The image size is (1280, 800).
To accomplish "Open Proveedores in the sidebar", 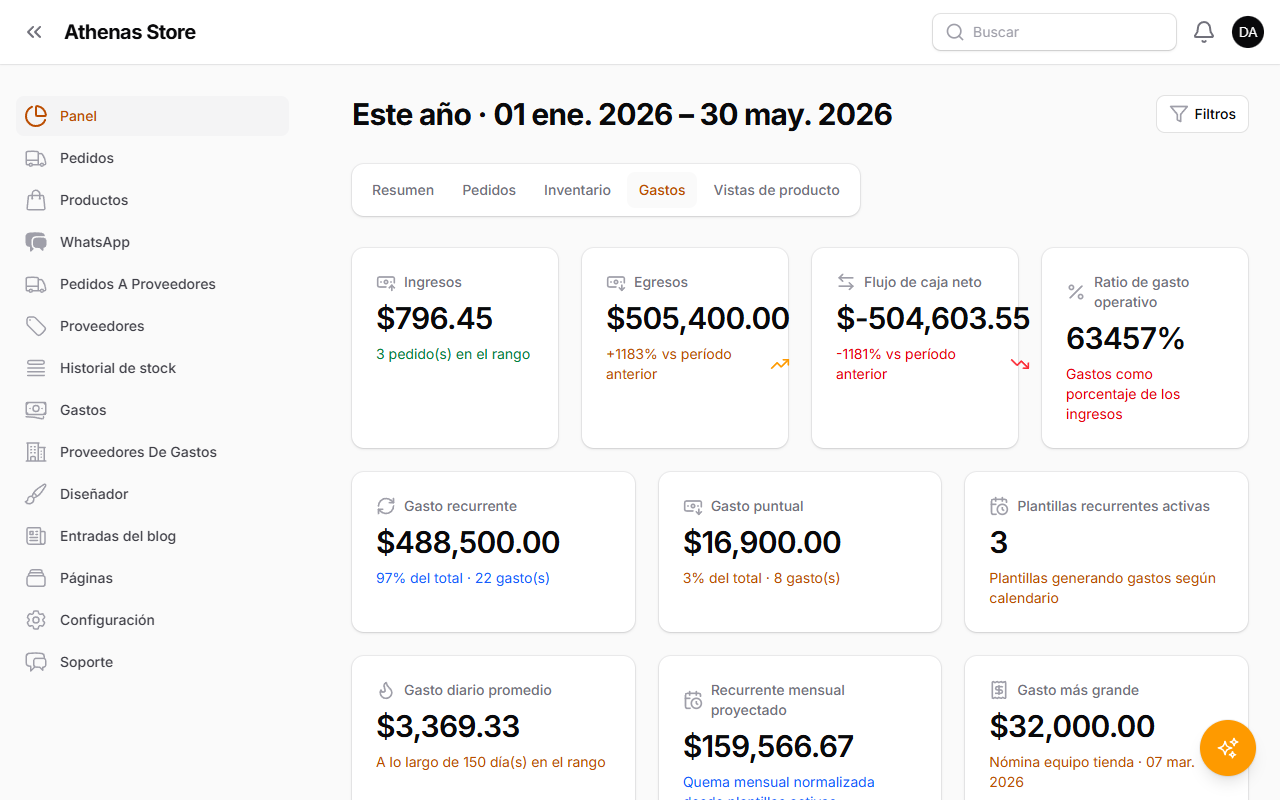I will tap(153, 326).
